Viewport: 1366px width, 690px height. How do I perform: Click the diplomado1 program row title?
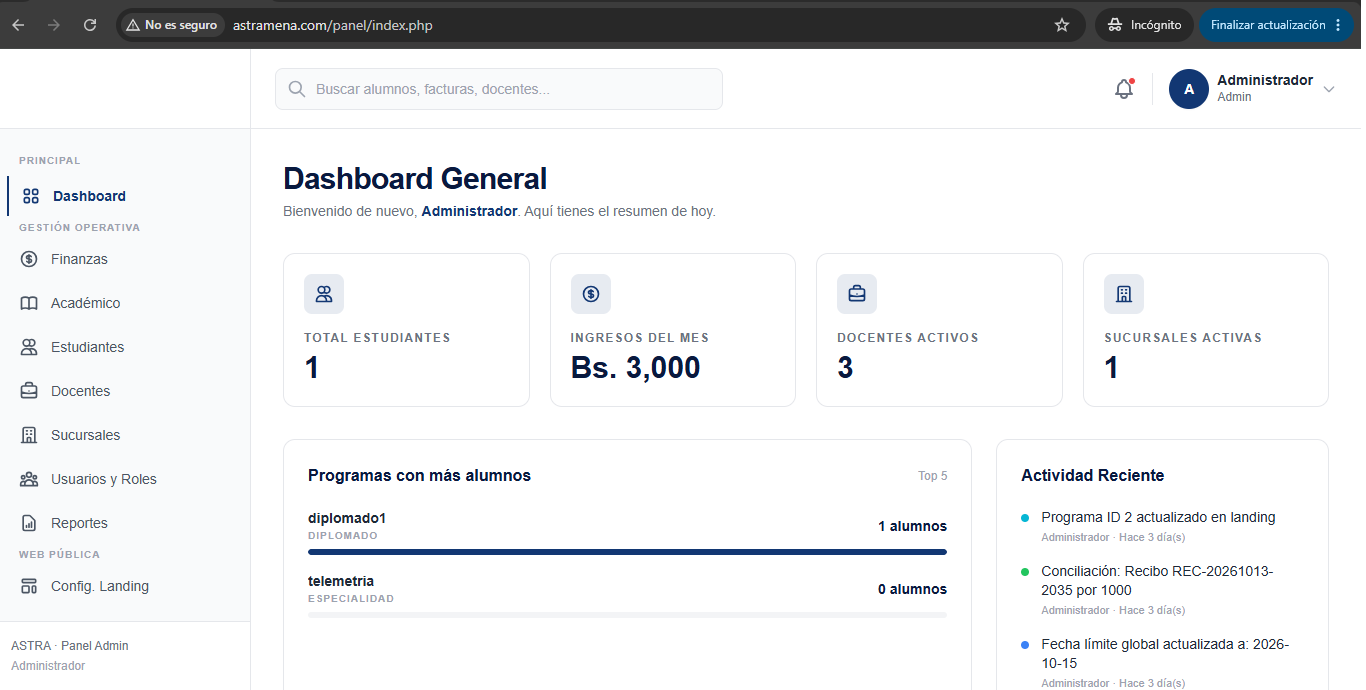click(347, 518)
